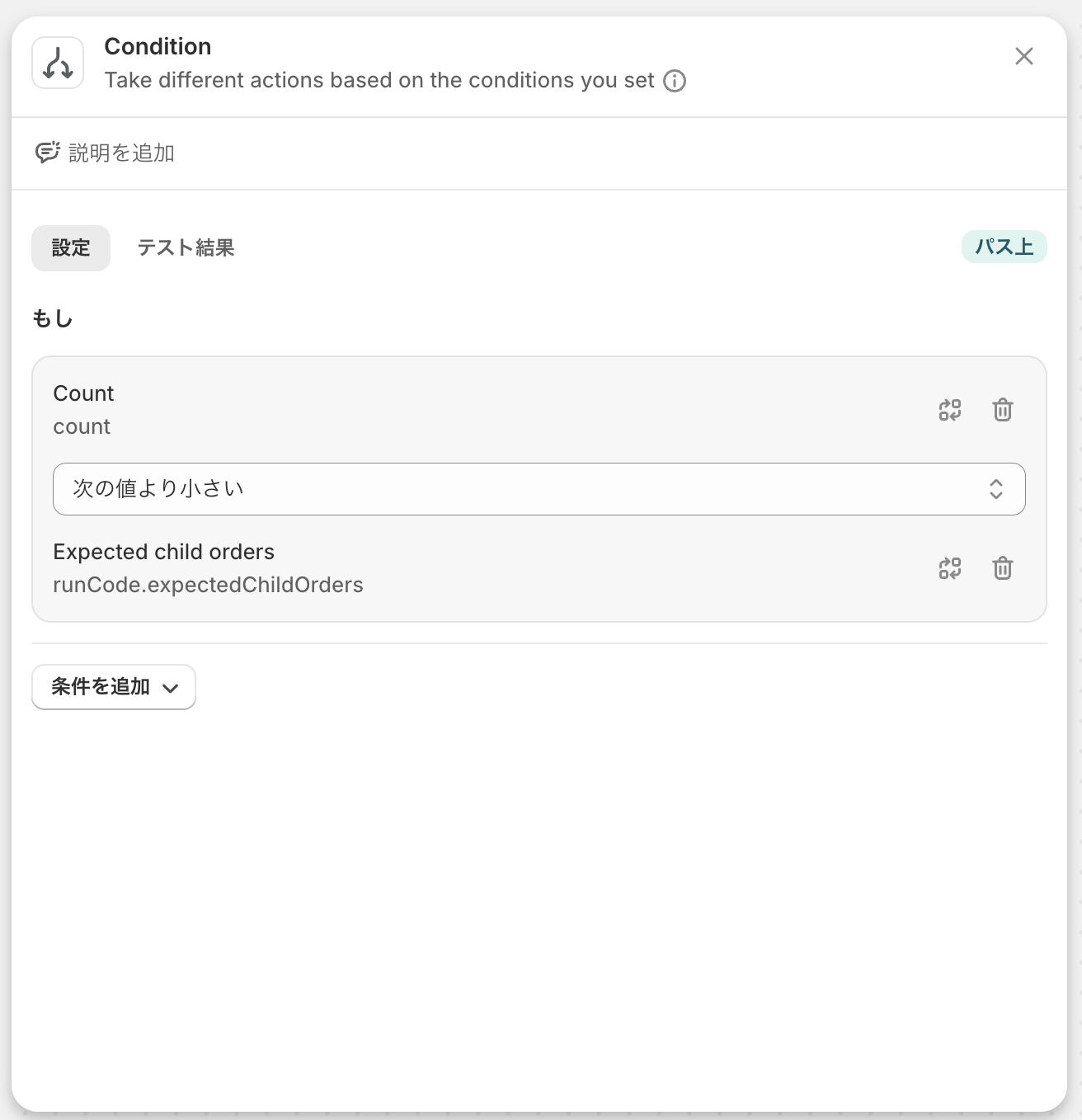
Task: Expand the 条件を追加 dropdown button
Action: pyautogui.click(x=114, y=686)
